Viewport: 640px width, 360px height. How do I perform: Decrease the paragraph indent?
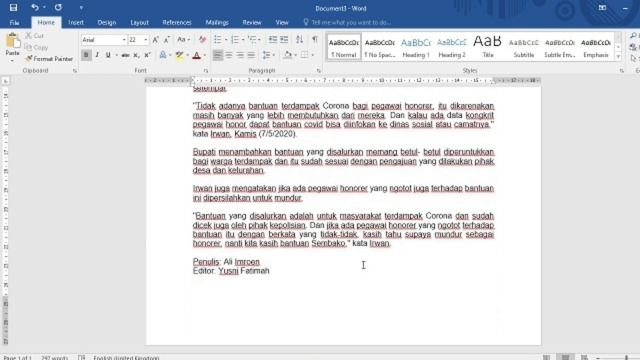pyautogui.click(x=272, y=40)
